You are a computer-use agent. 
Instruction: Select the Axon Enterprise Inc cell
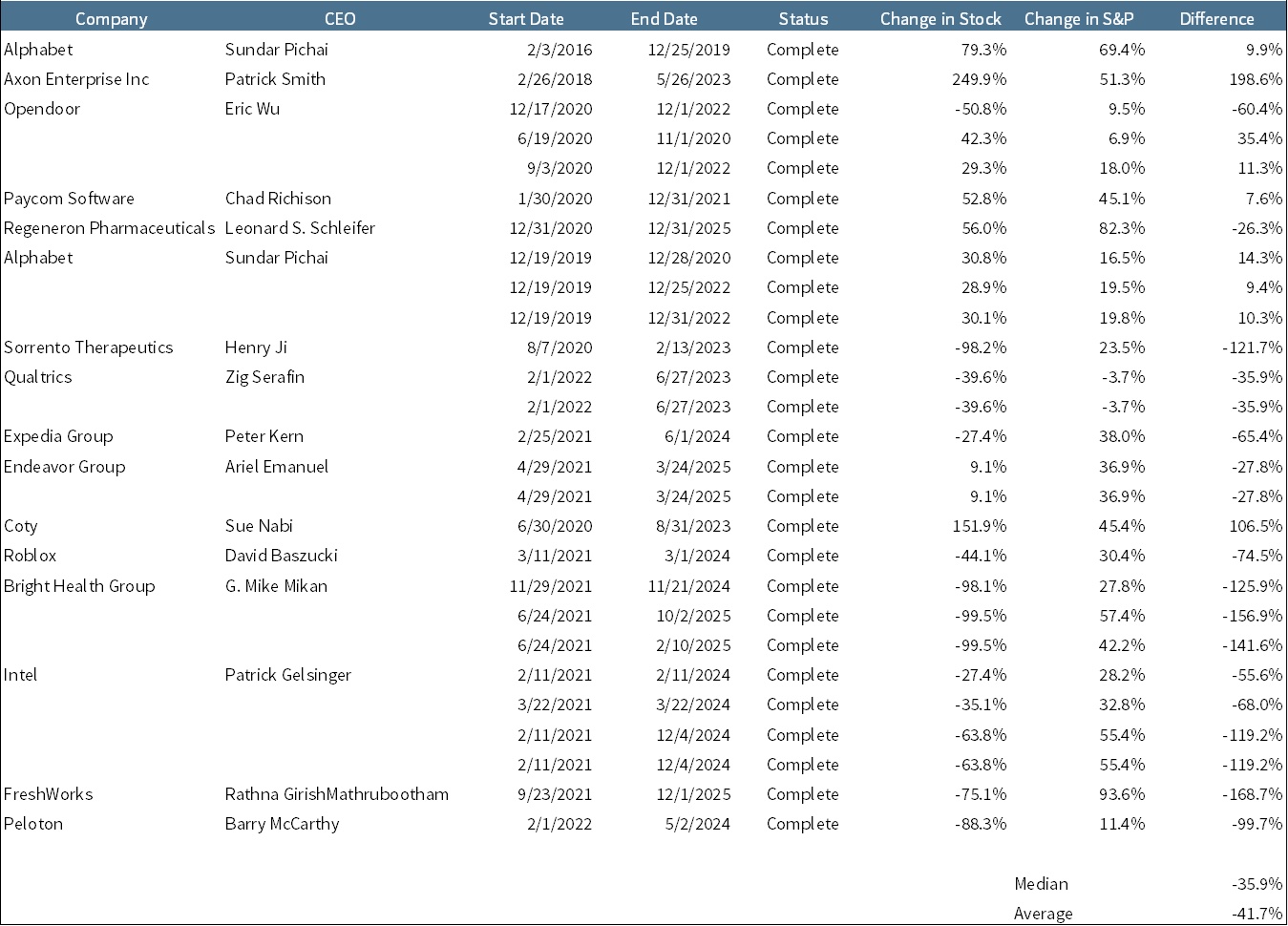pyautogui.click(x=76, y=79)
